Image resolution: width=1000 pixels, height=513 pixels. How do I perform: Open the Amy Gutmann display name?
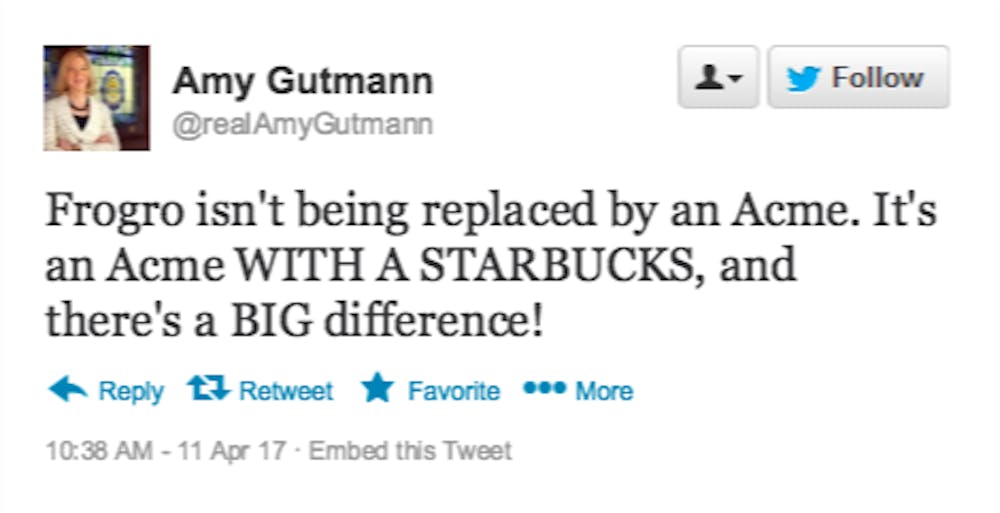click(x=302, y=81)
